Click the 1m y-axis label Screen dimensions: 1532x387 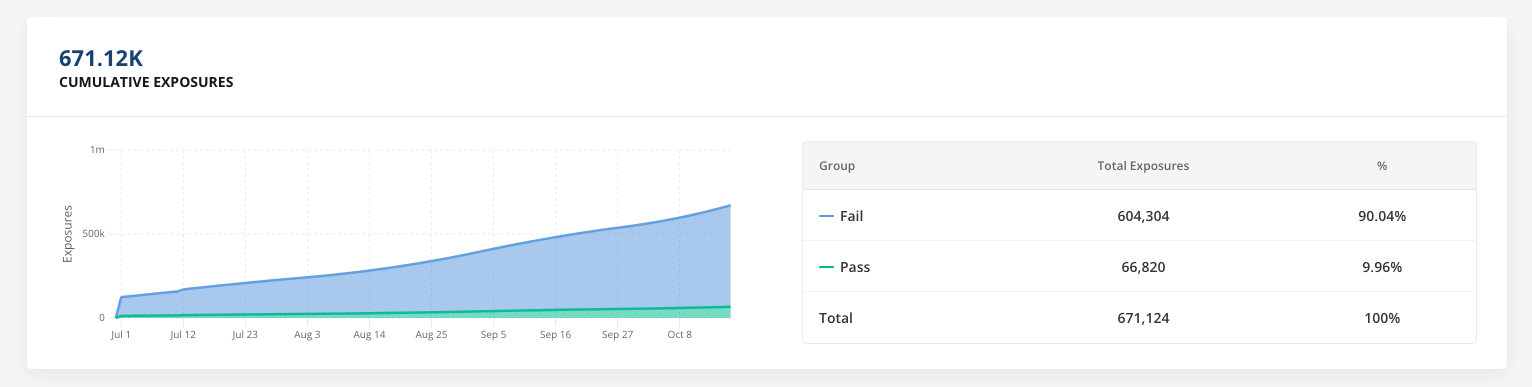pos(97,150)
